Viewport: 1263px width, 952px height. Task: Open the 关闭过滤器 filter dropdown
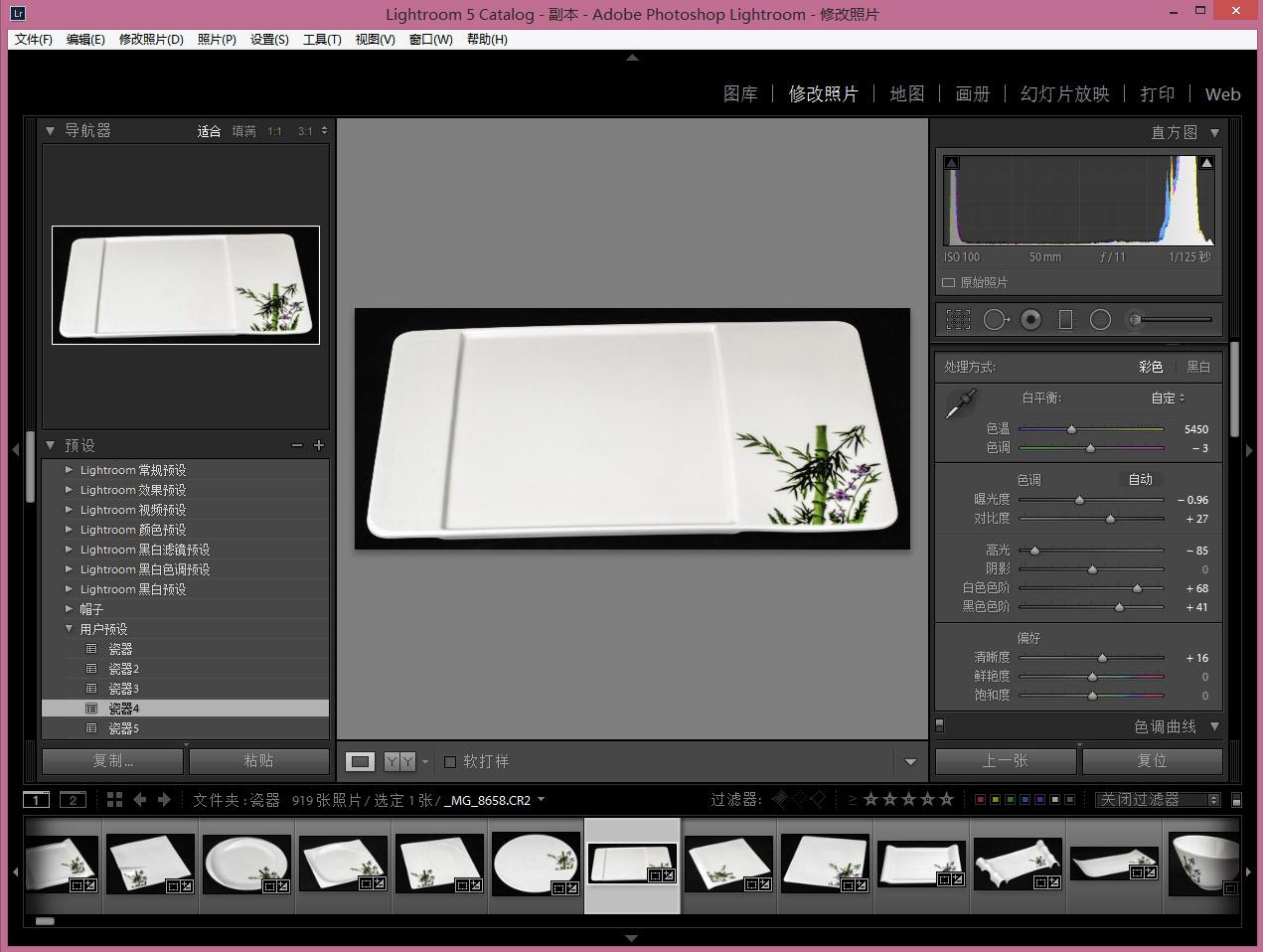click(x=1157, y=800)
